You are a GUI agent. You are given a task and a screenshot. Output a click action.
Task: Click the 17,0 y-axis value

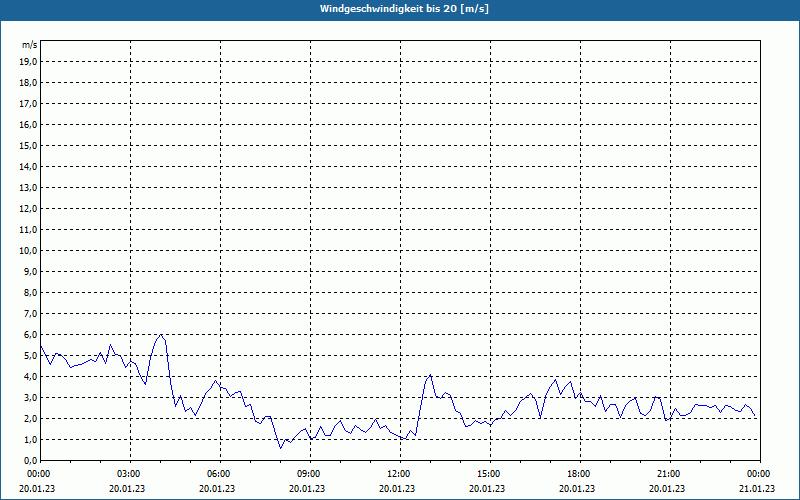[28, 104]
